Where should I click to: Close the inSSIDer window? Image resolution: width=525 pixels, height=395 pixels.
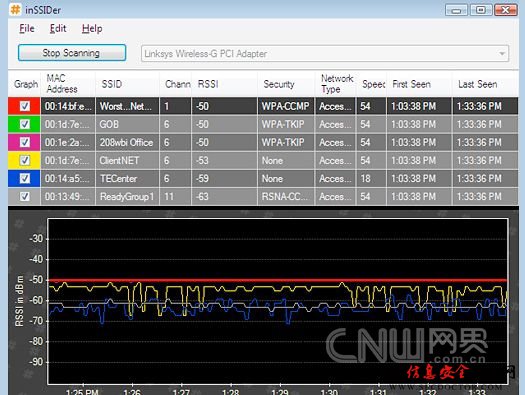506,10
